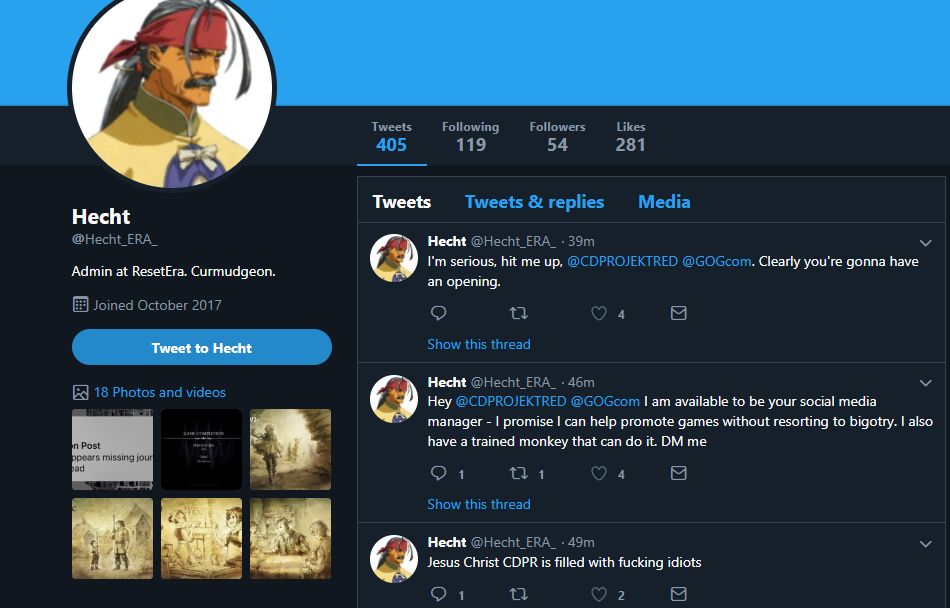Viewport: 950px width, 608px height.
Task: Reply to the 39m tweet
Action: pos(438,313)
